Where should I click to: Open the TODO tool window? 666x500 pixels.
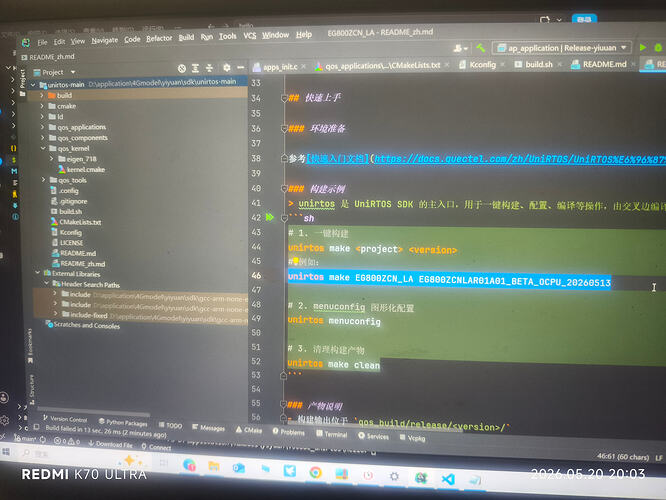[170, 425]
